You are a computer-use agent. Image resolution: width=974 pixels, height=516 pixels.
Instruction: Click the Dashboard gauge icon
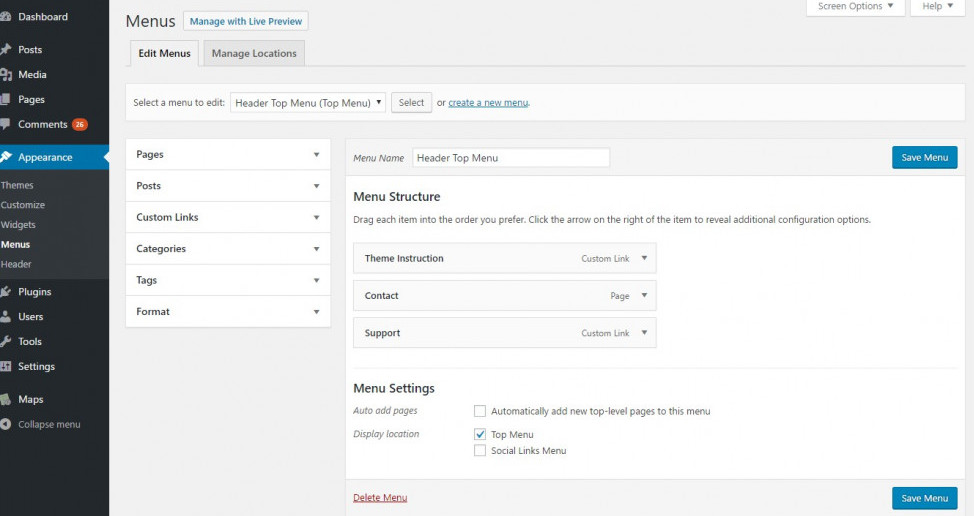coord(5,17)
